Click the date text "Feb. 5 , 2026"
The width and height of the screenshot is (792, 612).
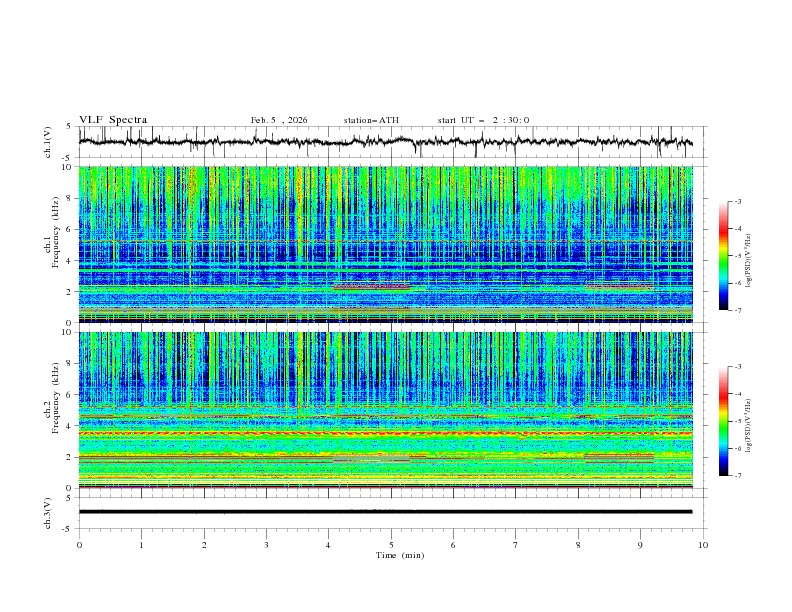tap(279, 120)
